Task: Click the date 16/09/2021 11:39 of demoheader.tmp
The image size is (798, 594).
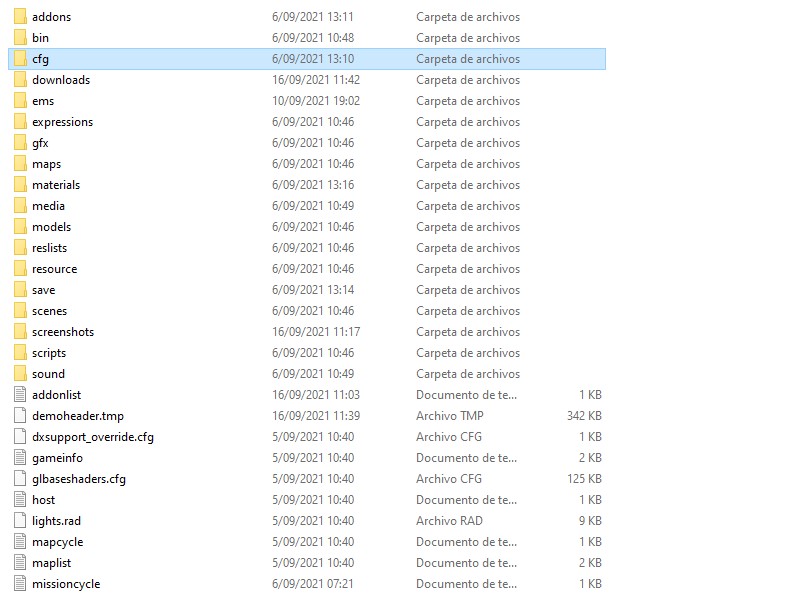Action: point(316,416)
